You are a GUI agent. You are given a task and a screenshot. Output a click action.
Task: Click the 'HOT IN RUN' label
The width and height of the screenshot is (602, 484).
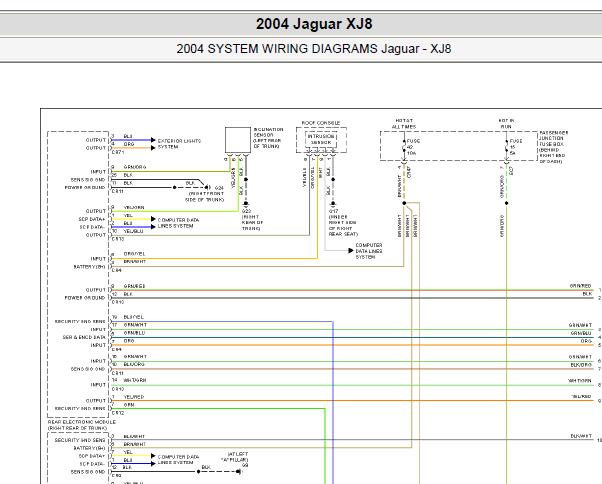pos(506,124)
